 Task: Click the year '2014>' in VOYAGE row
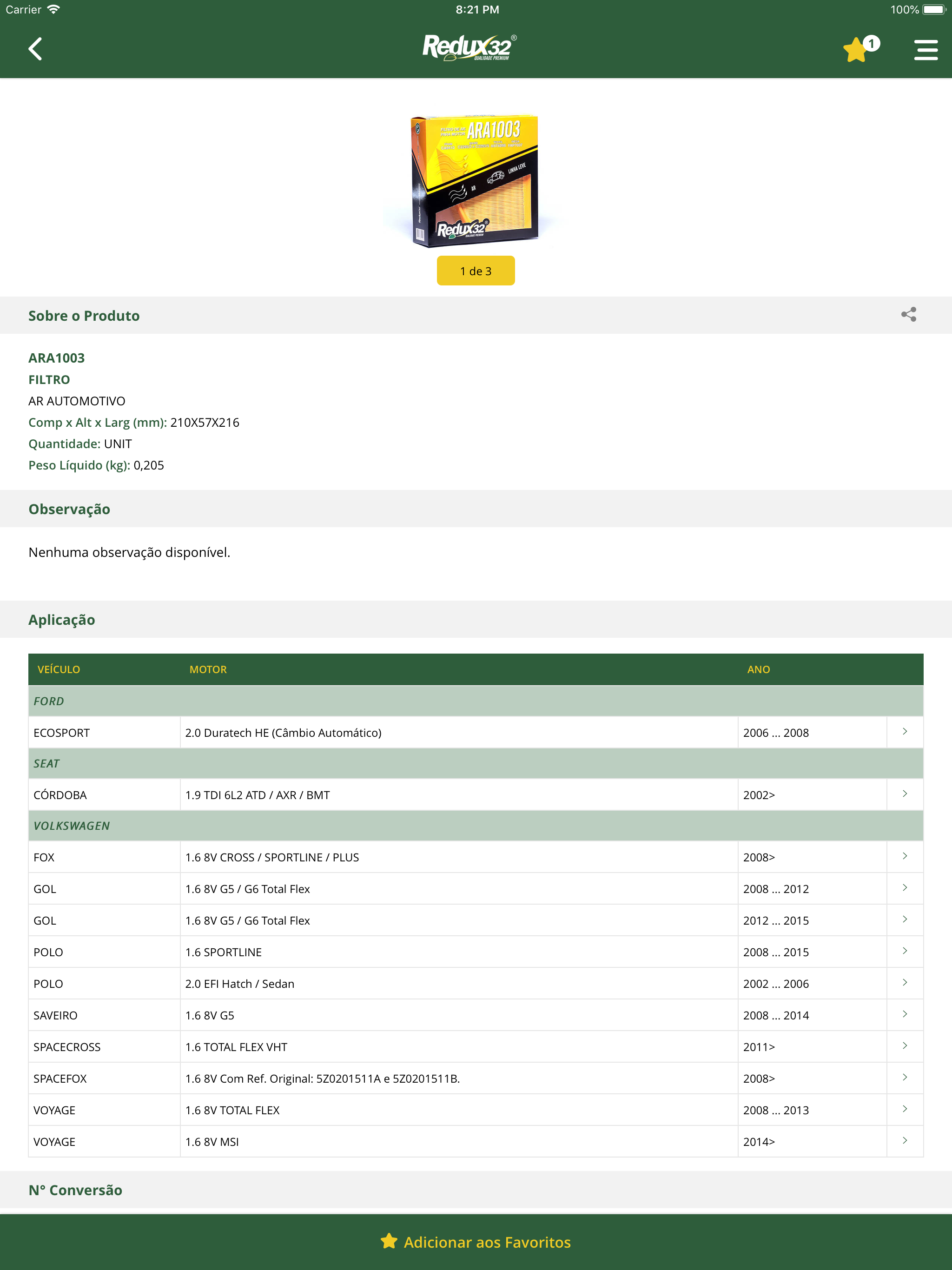click(759, 1141)
